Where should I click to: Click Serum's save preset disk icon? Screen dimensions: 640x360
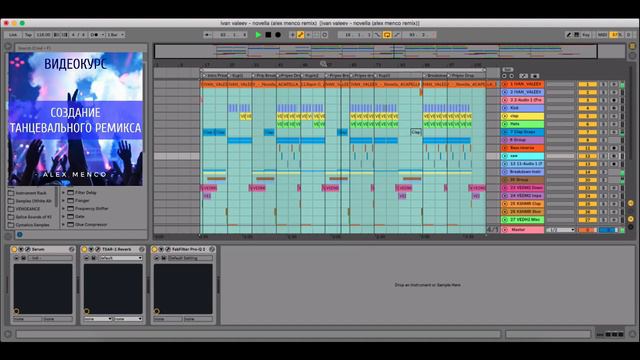(x=24, y=258)
